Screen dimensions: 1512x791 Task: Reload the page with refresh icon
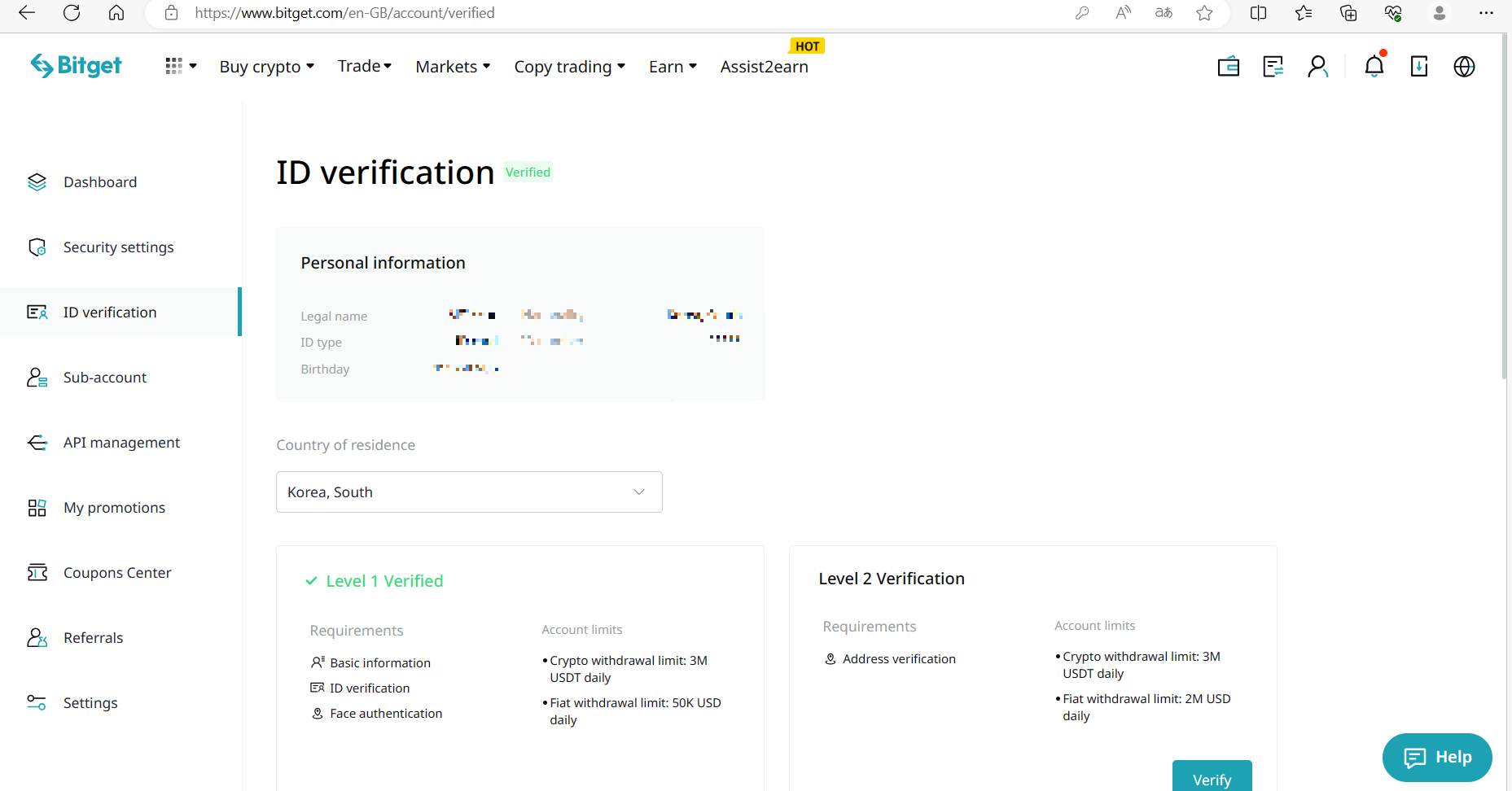pos(72,13)
